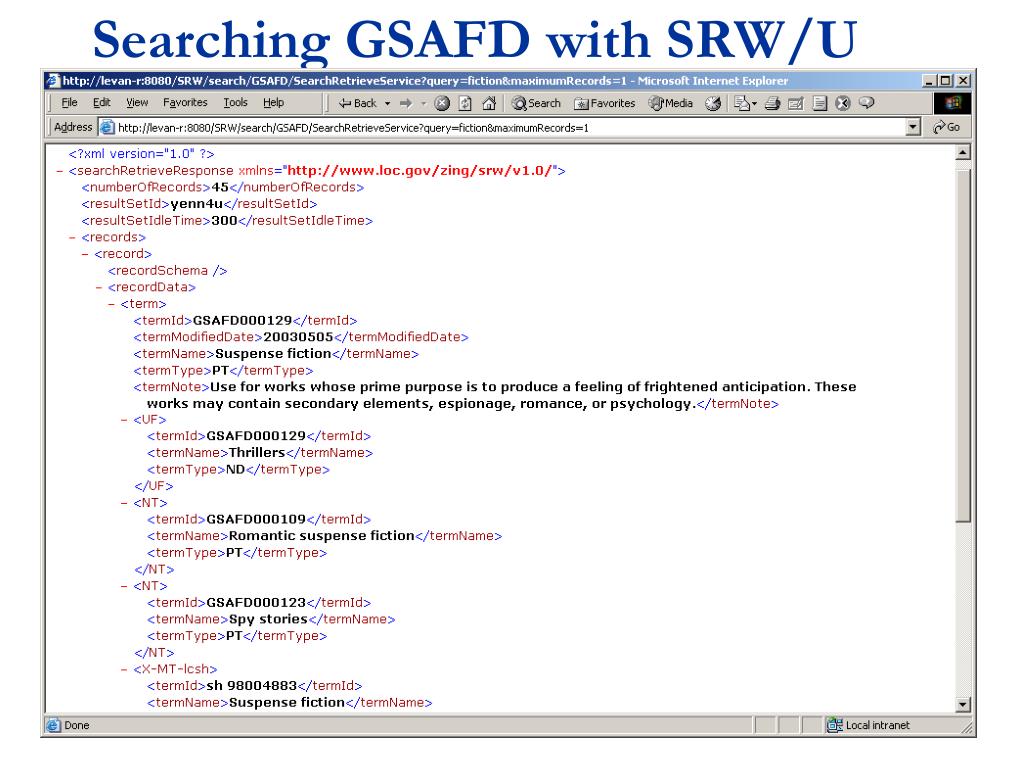This screenshot has height=768, width=1024.
Task: Click the History toolbar icon
Action: tap(713, 103)
